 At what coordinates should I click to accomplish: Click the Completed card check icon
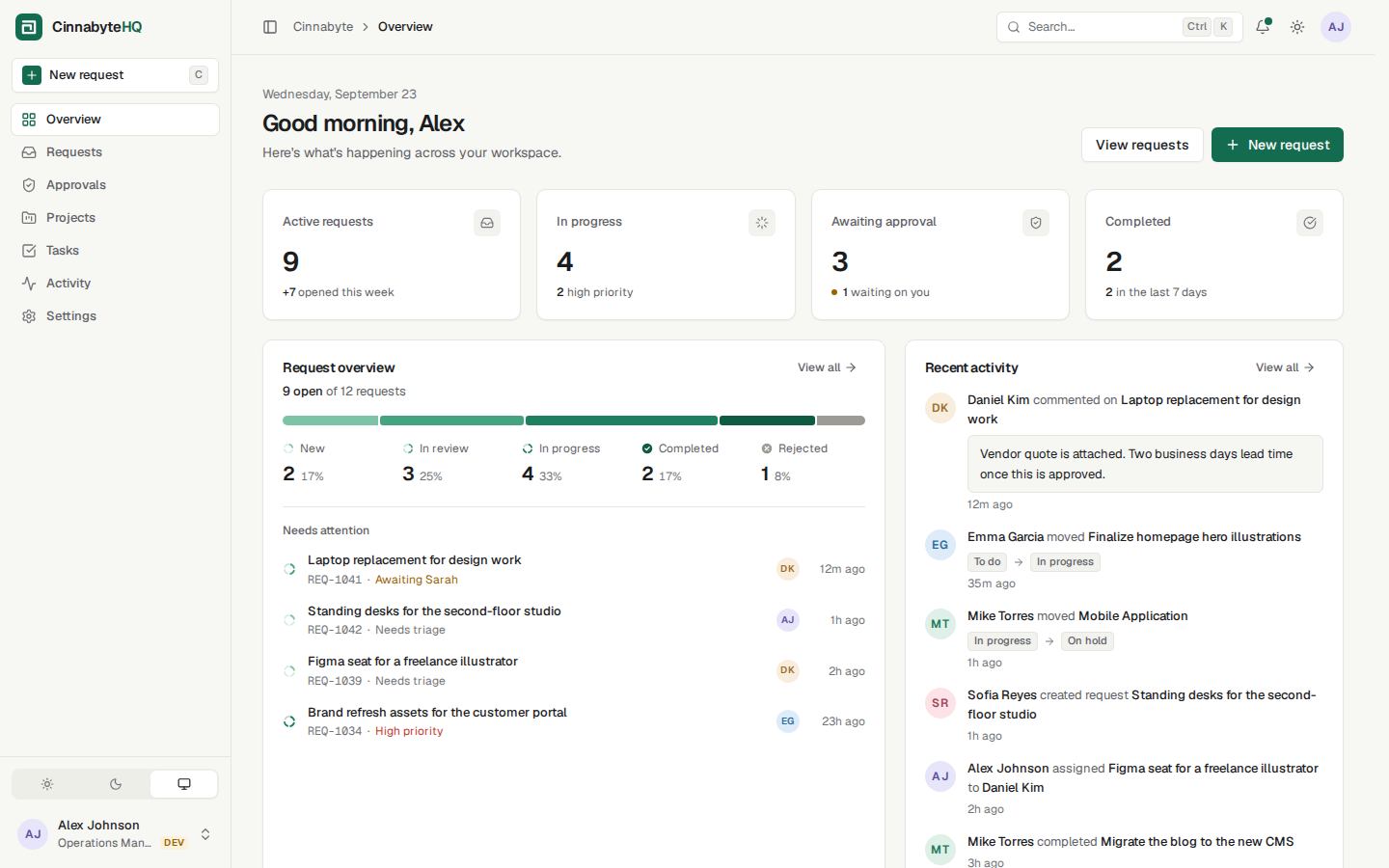pos(1310,223)
